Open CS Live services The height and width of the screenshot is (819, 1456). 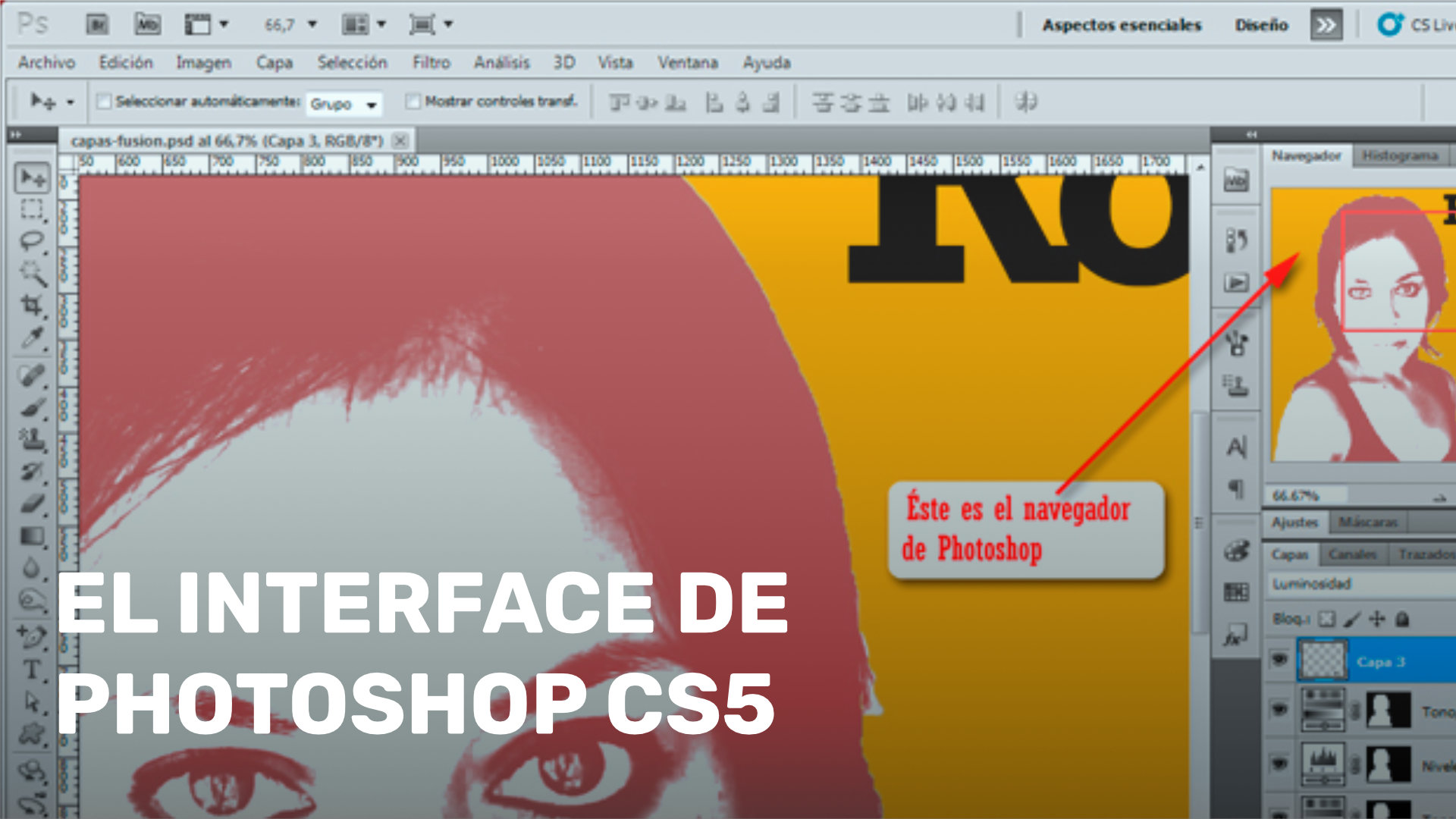[x=1417, y=25]
